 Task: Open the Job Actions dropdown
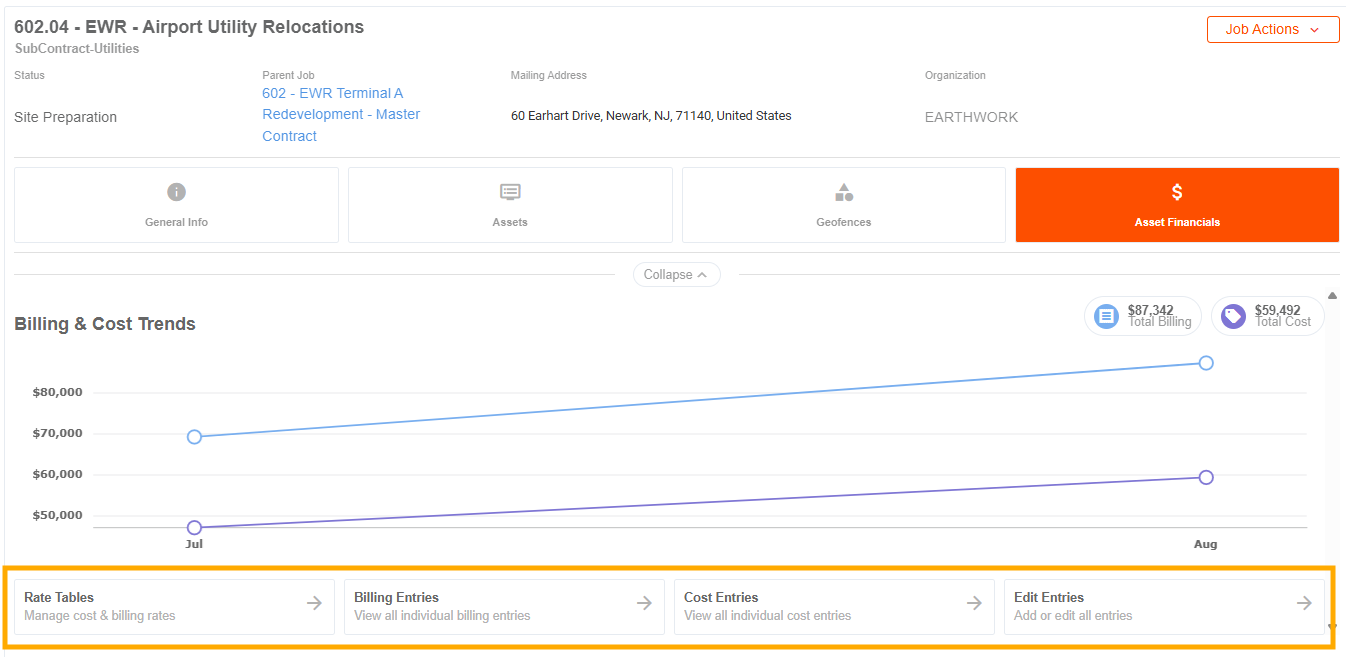tap(1273, 29)
